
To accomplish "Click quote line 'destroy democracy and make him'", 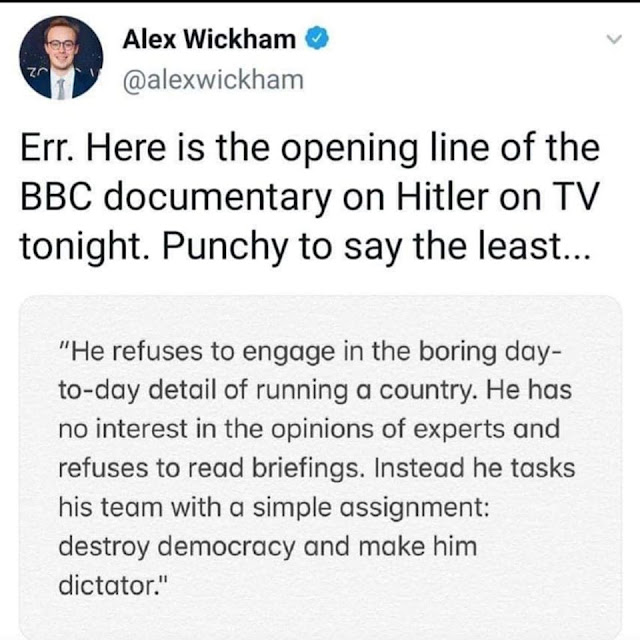I will coord(268,547).
